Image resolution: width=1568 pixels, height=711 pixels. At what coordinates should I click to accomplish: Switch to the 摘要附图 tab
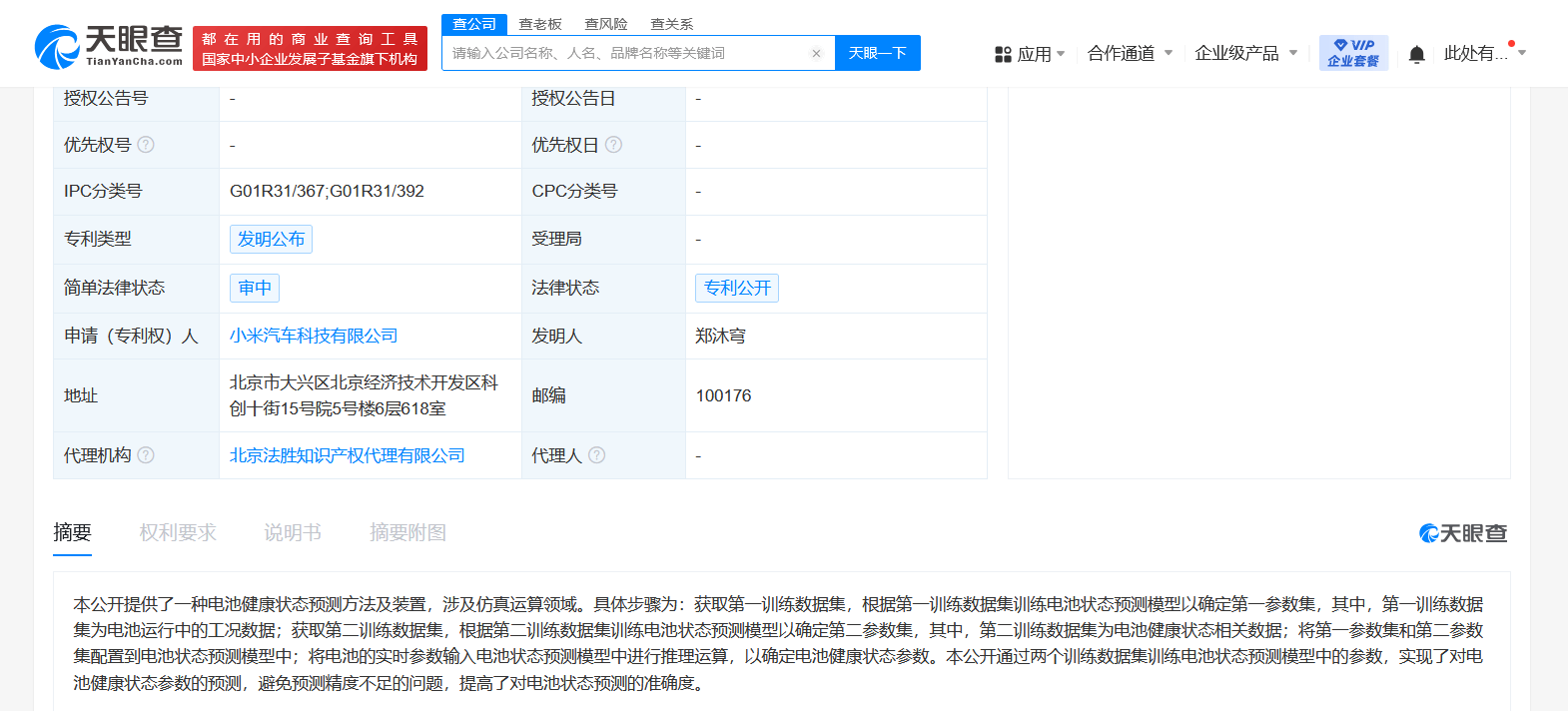point(407,533)
